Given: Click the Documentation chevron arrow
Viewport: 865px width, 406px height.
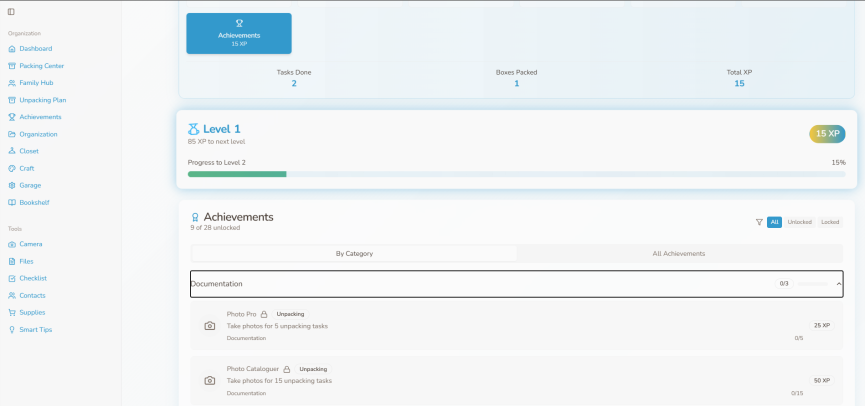Looking at the screenshot, I should pos(838,284).
